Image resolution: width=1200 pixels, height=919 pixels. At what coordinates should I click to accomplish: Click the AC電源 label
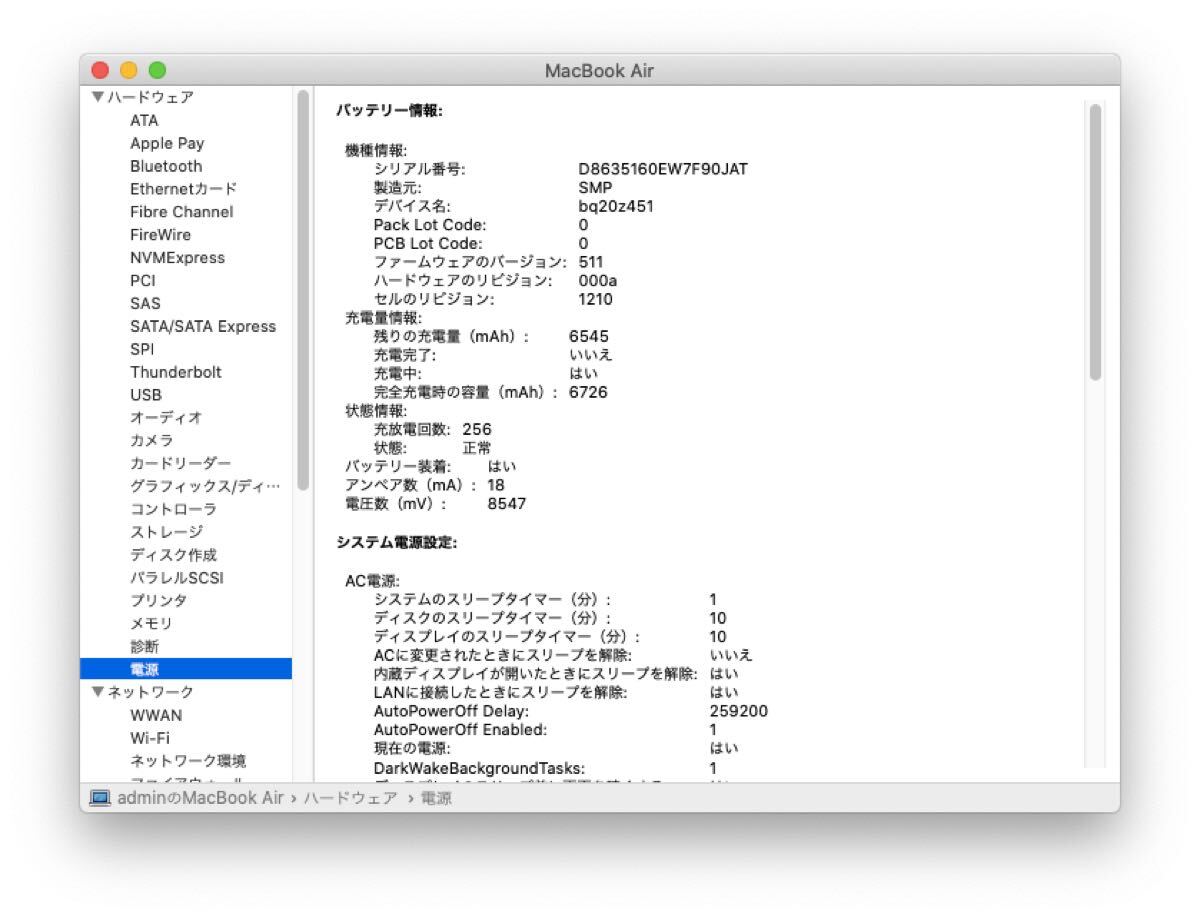[372, 581]
